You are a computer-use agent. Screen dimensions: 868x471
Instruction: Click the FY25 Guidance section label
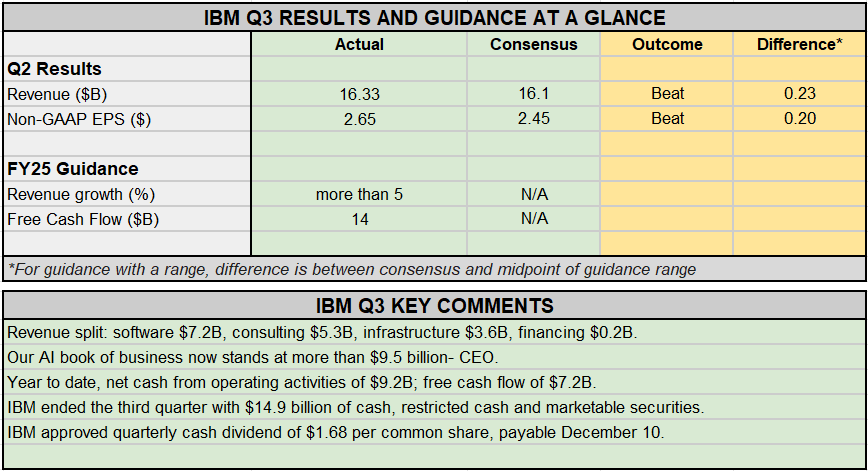click(72, 169)
